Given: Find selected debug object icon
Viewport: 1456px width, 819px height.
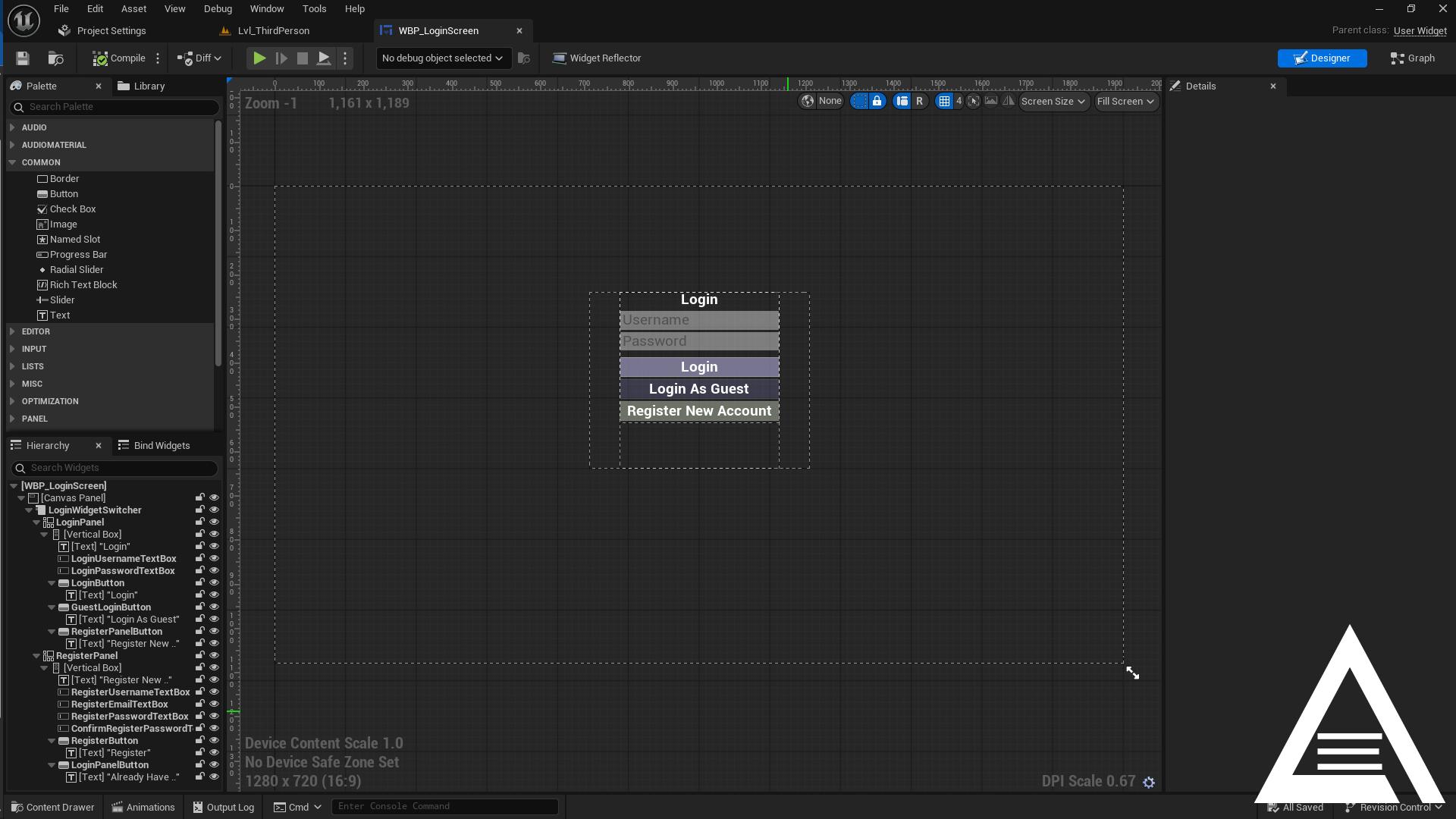Looking at the screenshot, I should coord(524,58).
